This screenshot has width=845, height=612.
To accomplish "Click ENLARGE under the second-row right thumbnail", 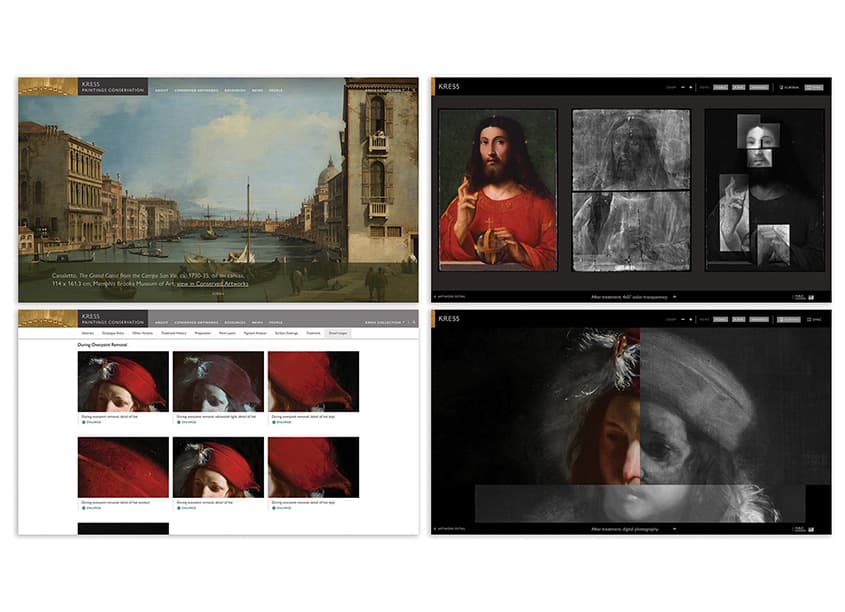I will 282,508.
